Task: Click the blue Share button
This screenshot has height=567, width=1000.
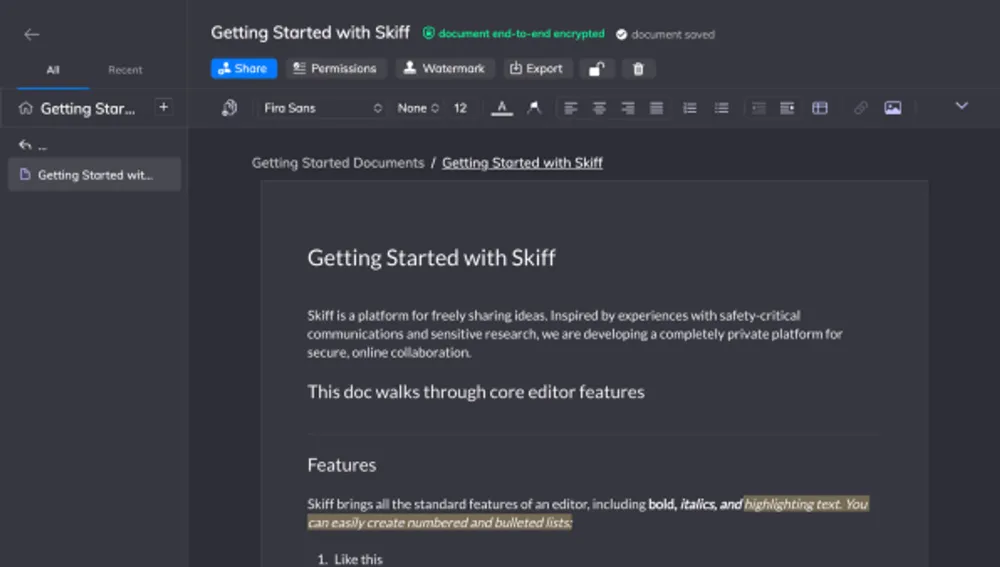Action: (x=243, y=68)
